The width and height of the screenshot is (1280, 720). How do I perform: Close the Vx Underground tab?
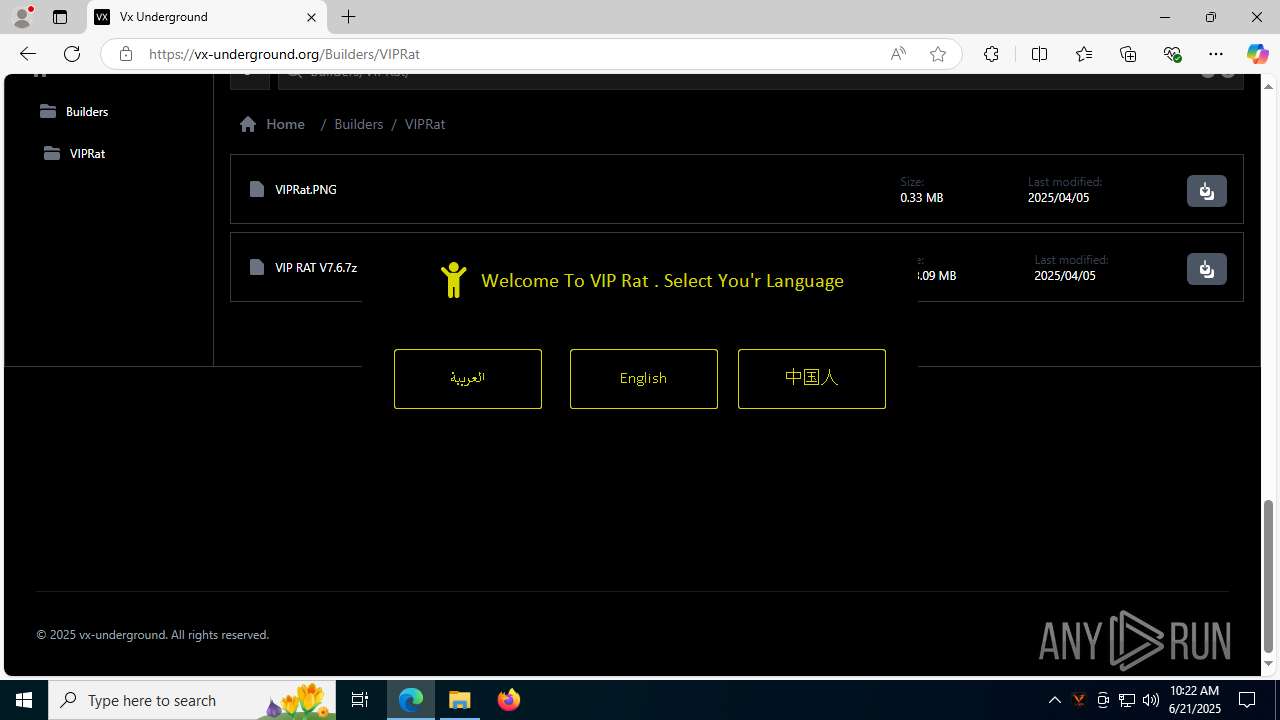click(x=311, y=17)
